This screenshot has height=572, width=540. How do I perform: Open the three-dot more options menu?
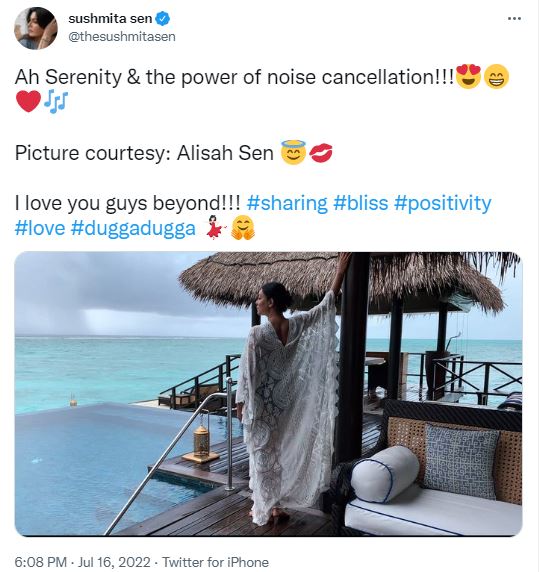click(x=514, y=18)
